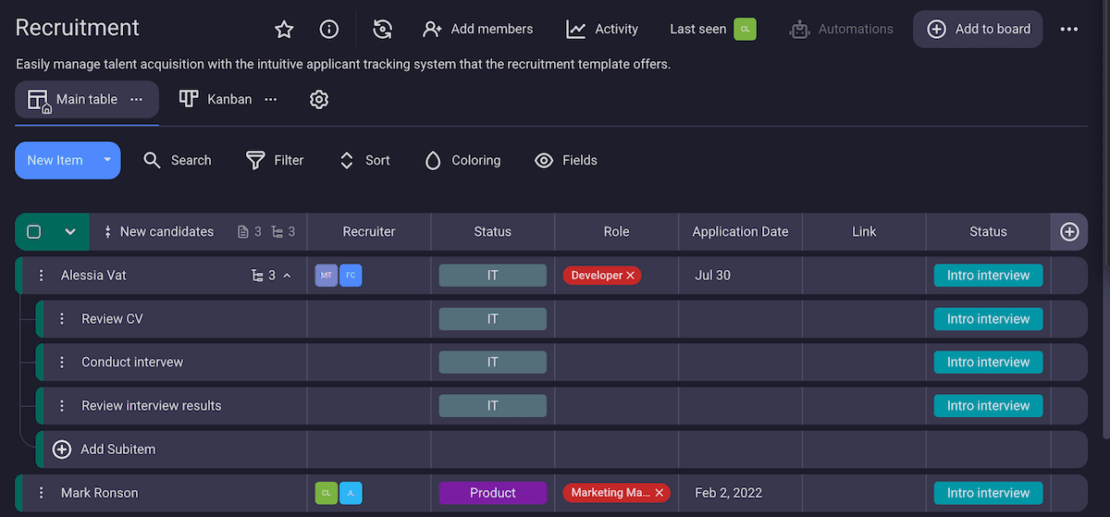This screenshot has height=517, width=1110.
Task: Open the Activity log
Action: [x=602, y=30]
